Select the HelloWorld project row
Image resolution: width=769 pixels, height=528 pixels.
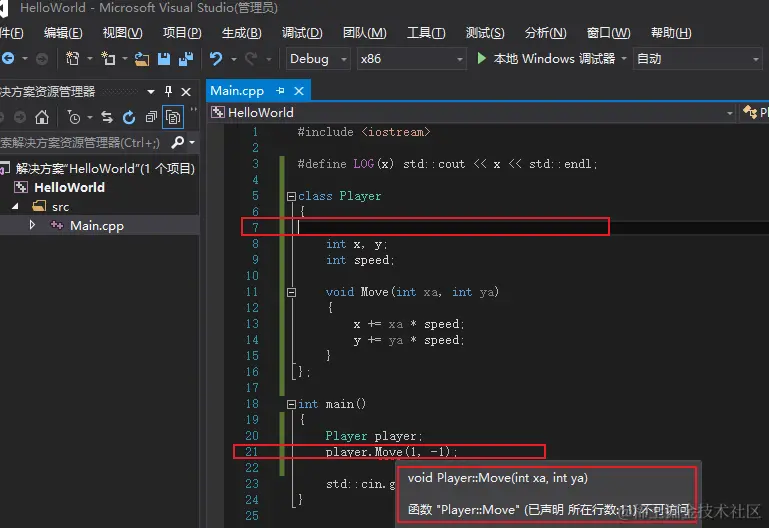point(99,187)
